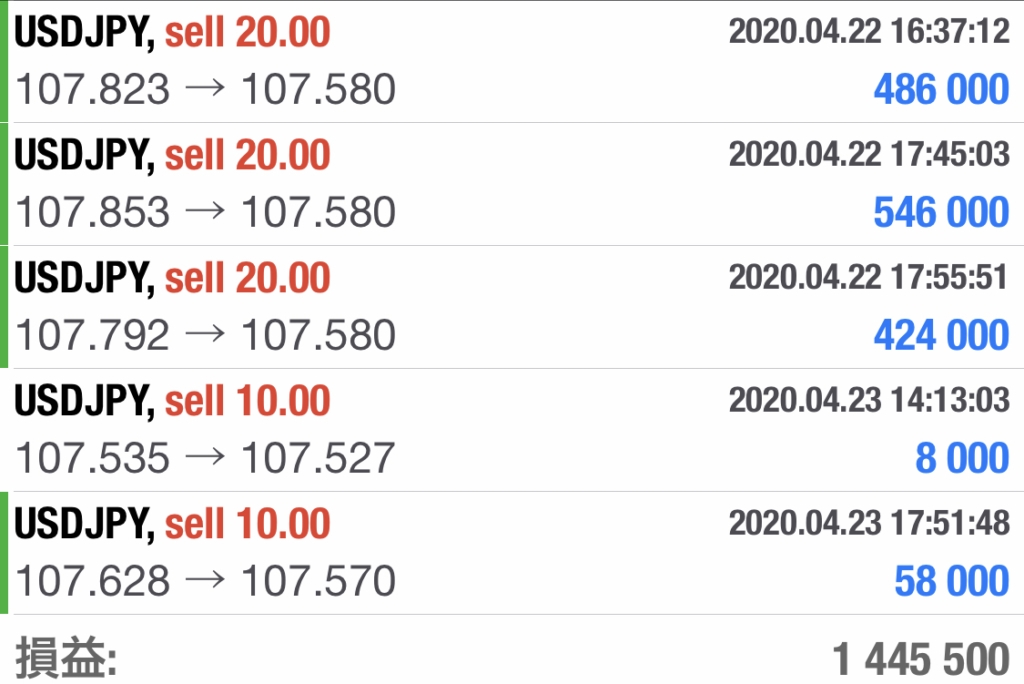Click the 486 000 profit value
The height and width of the screenshot is (684, 1024).
pyautogui.click(x=941, y=89)
